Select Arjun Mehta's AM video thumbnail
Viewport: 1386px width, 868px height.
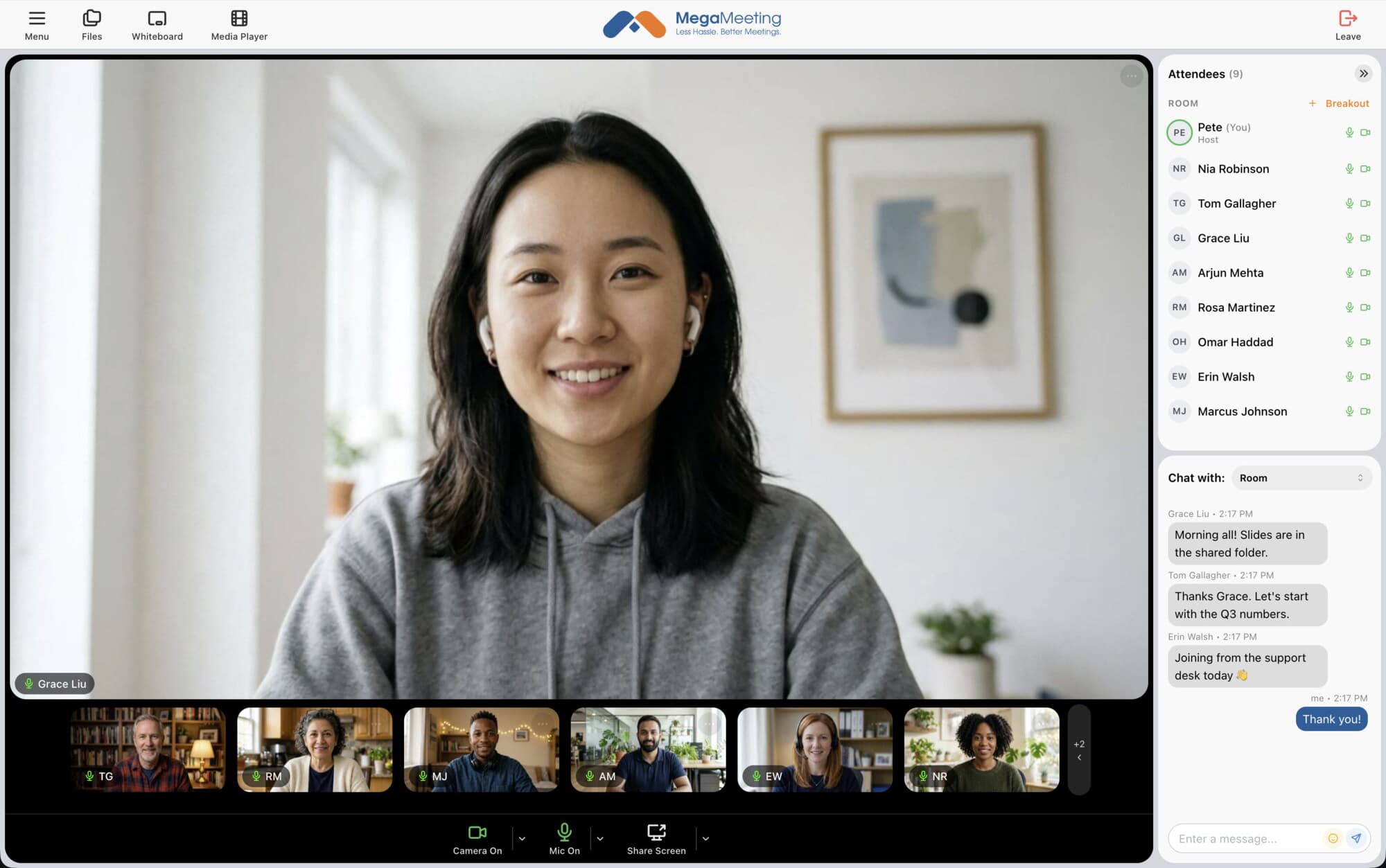point(648,750)
